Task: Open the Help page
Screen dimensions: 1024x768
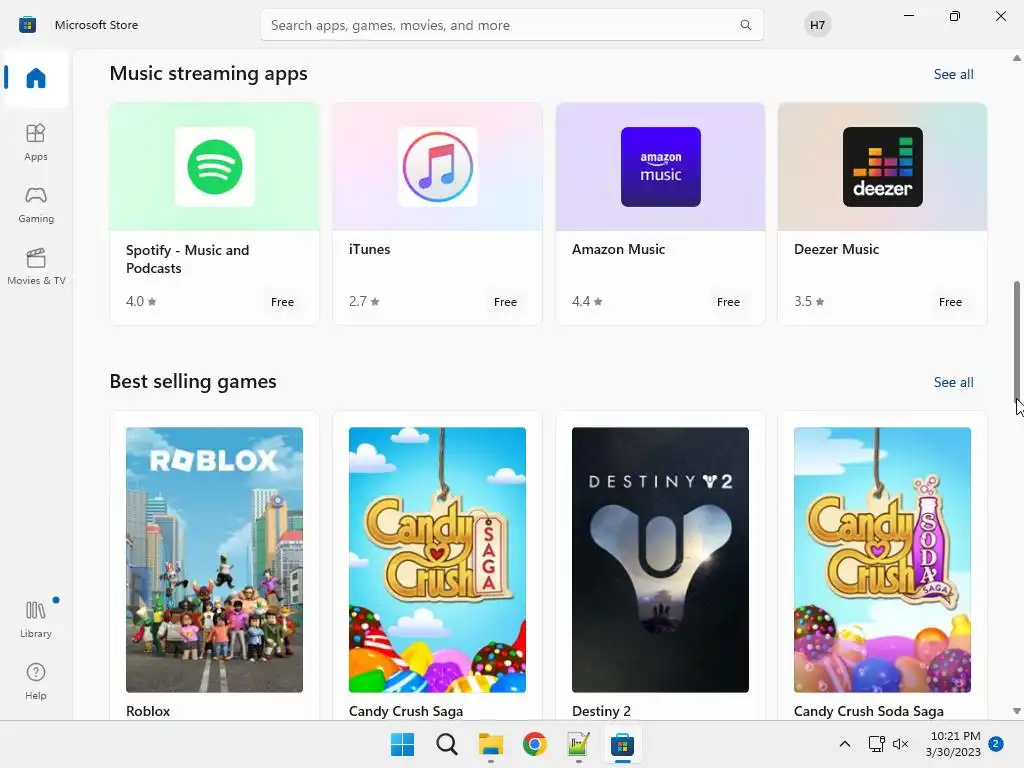Action: tap(36, 681)
